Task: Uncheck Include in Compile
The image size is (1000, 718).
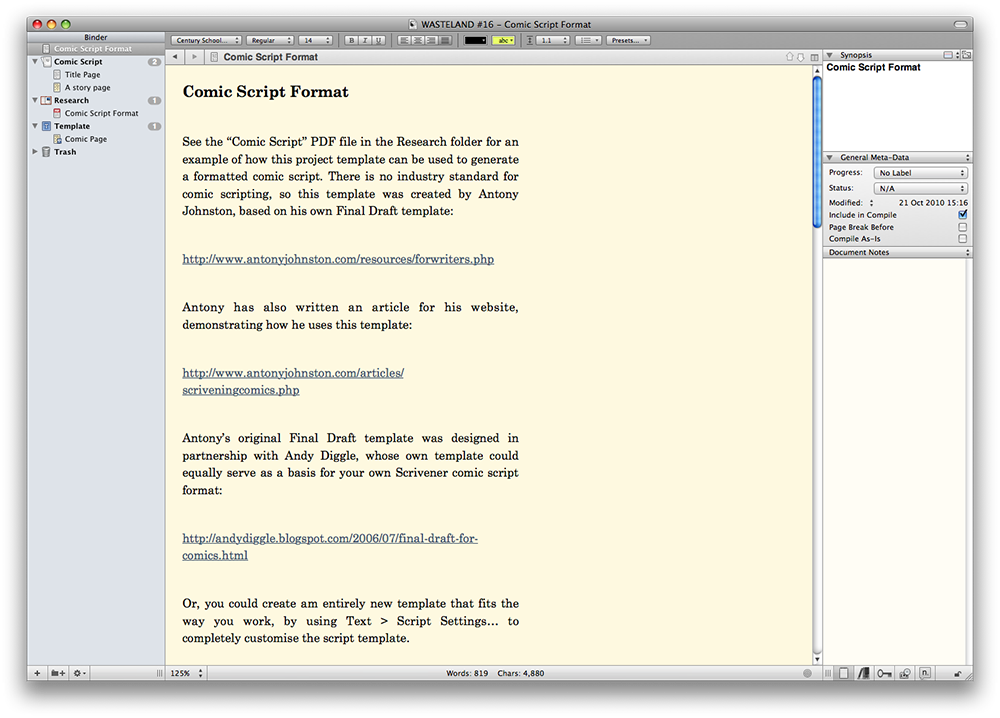Action: tap(963, 215)
